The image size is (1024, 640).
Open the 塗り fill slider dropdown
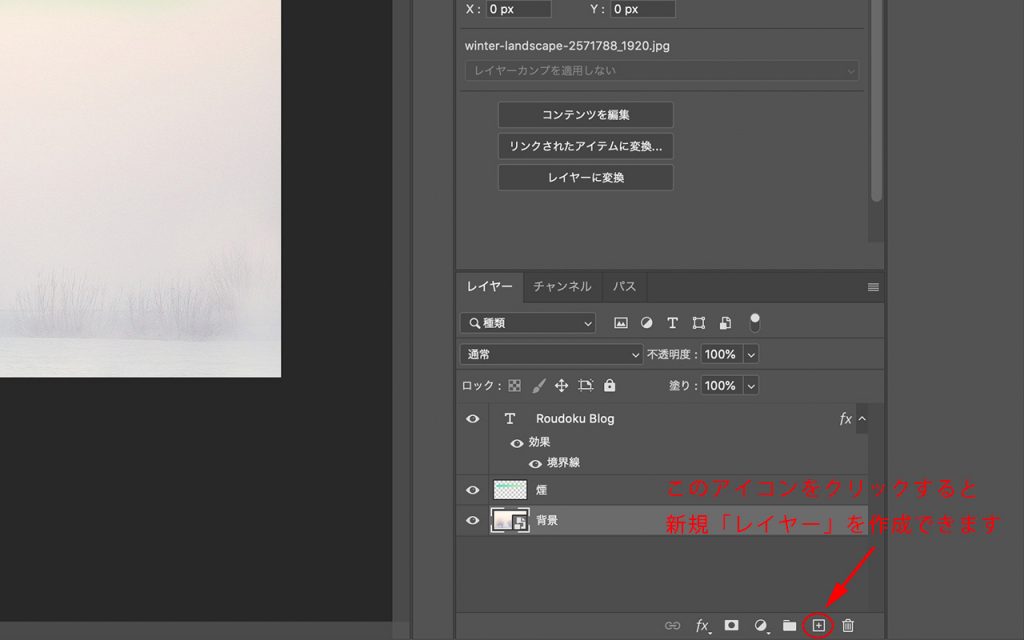(751, 385)
